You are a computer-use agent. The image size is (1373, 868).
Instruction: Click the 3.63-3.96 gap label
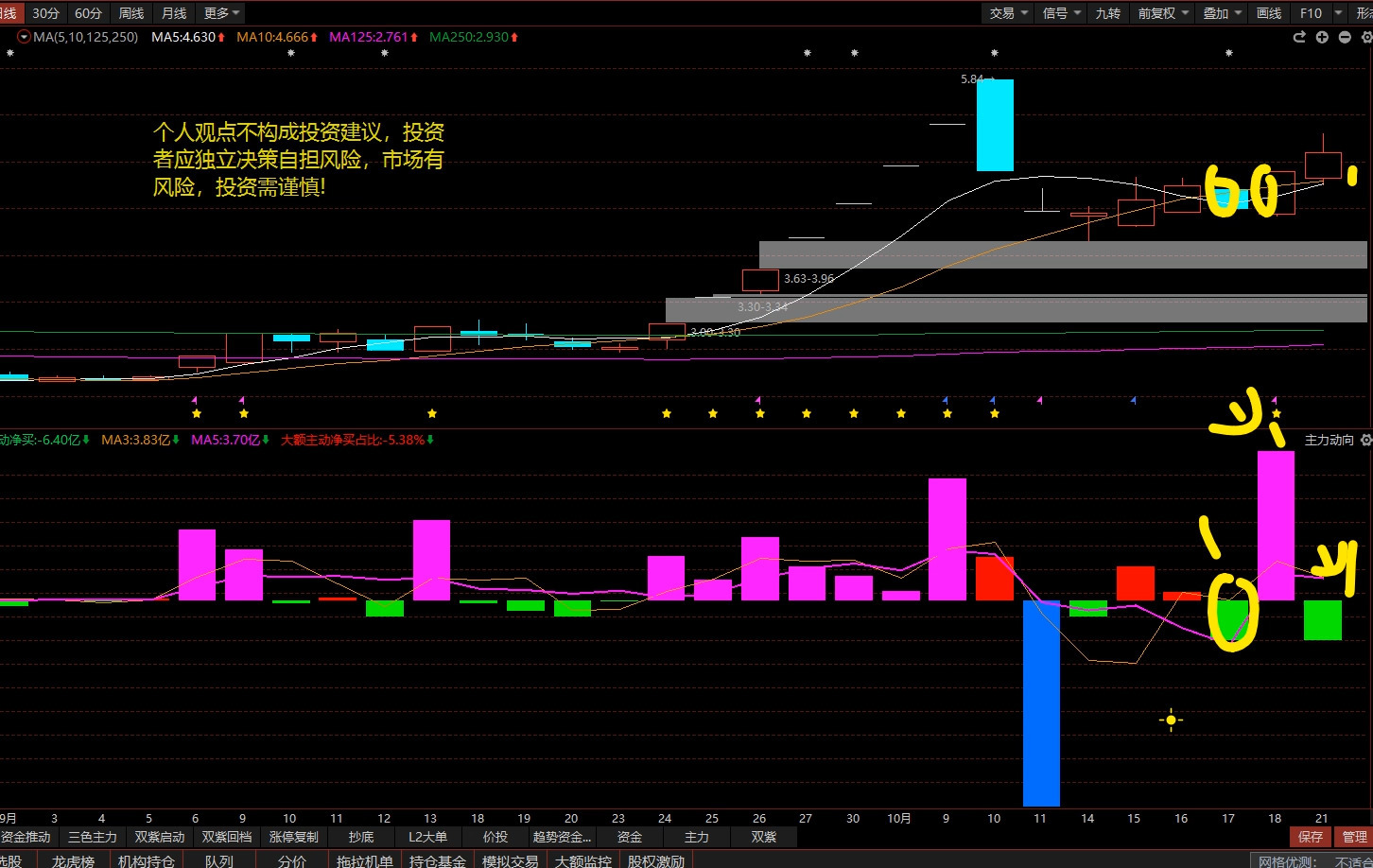[808, 279]
